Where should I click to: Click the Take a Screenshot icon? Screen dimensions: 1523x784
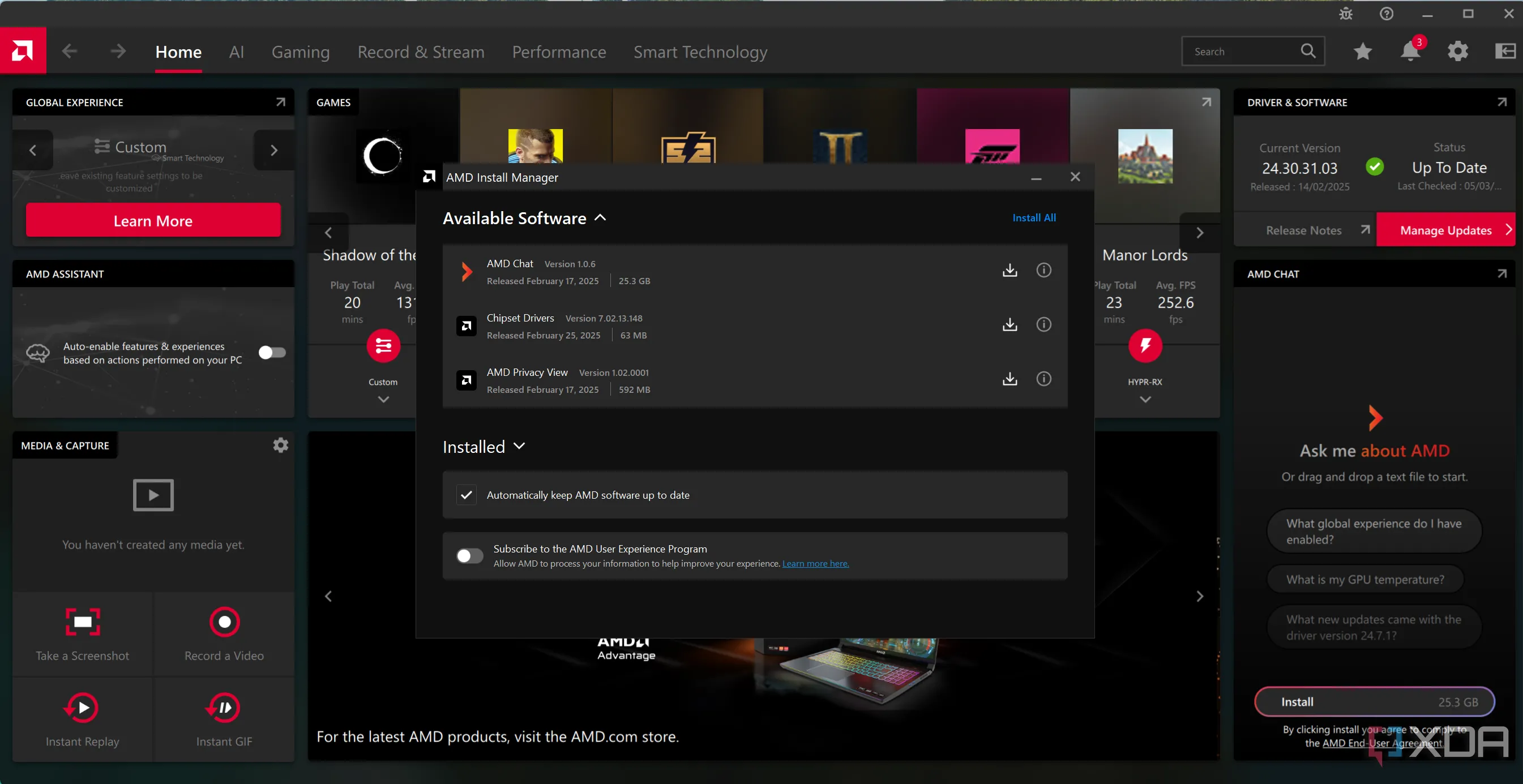(x=83, y=622)
